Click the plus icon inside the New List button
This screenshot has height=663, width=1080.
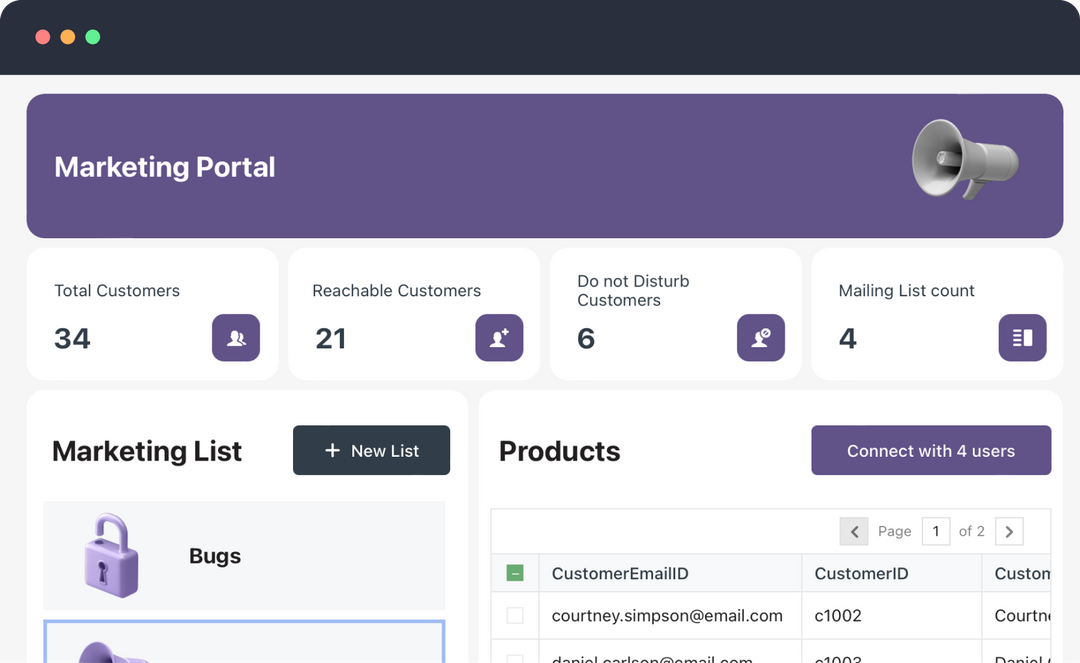(x=331, y=450)
